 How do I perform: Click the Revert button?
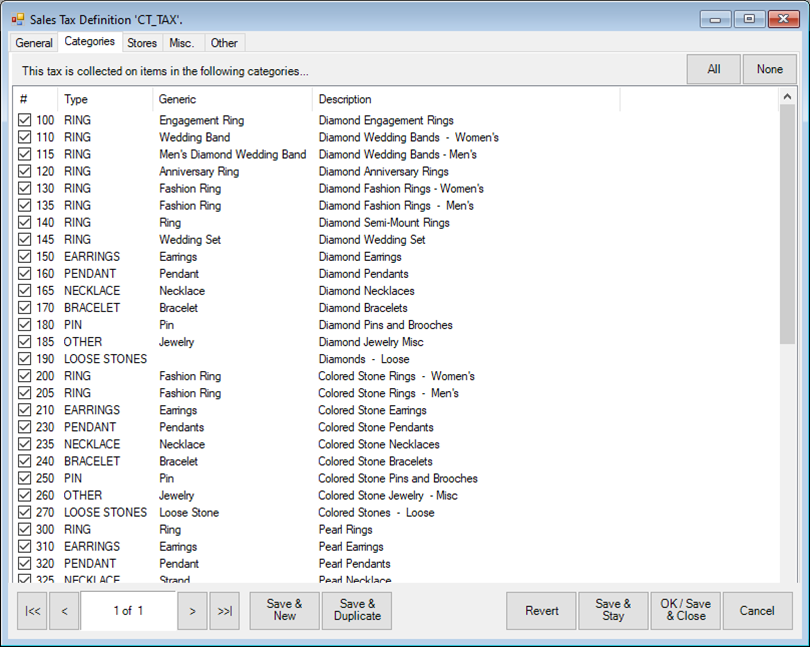point(541,611)
